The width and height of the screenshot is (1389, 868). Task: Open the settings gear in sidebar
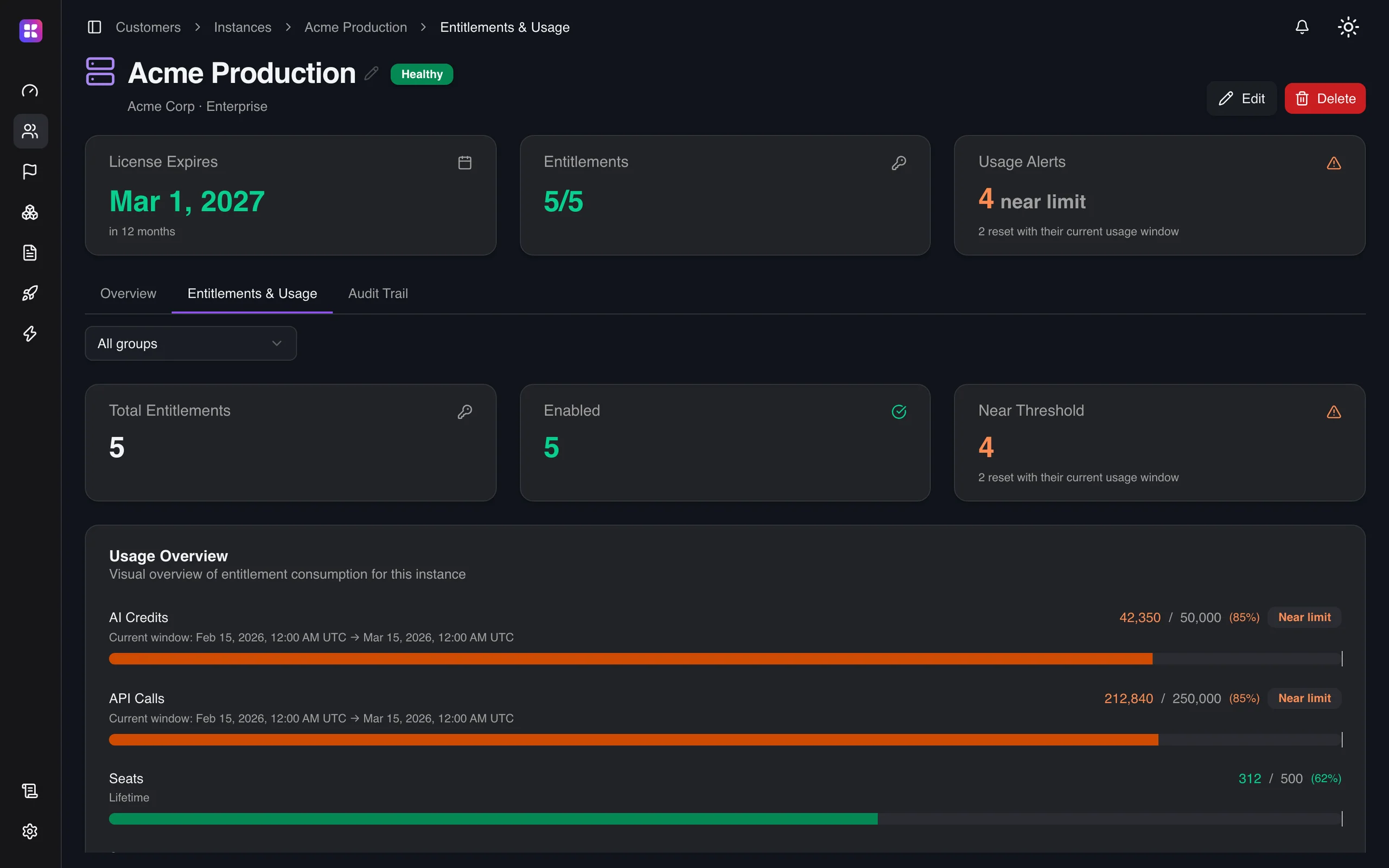30,831
